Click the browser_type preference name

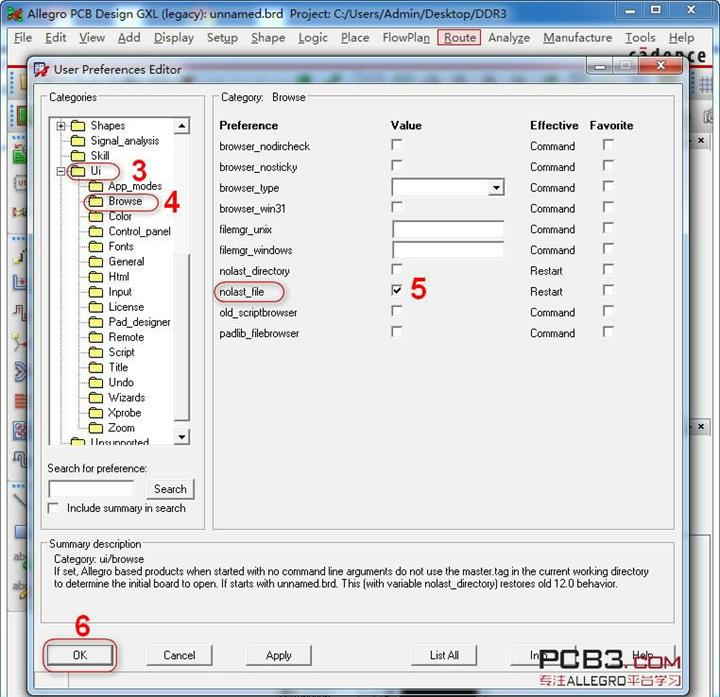249,188
